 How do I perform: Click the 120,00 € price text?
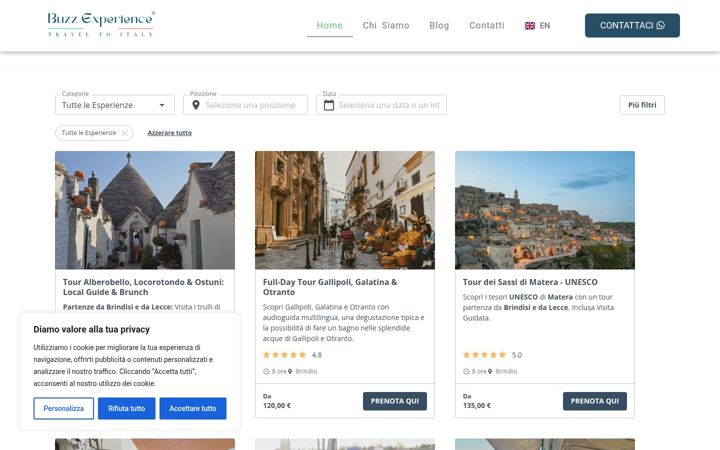[277, 405]
